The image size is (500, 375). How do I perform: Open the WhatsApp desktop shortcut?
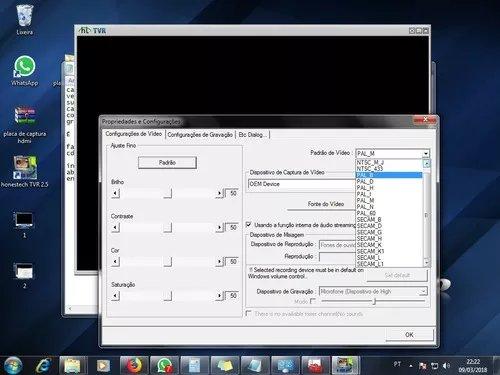pos(24,70)
